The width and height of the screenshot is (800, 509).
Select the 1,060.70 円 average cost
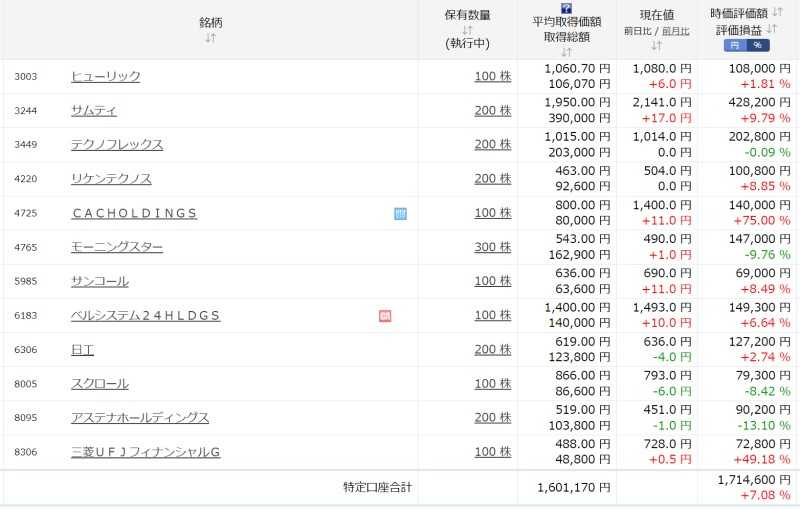pyautogui.click(x=577, y=68)
